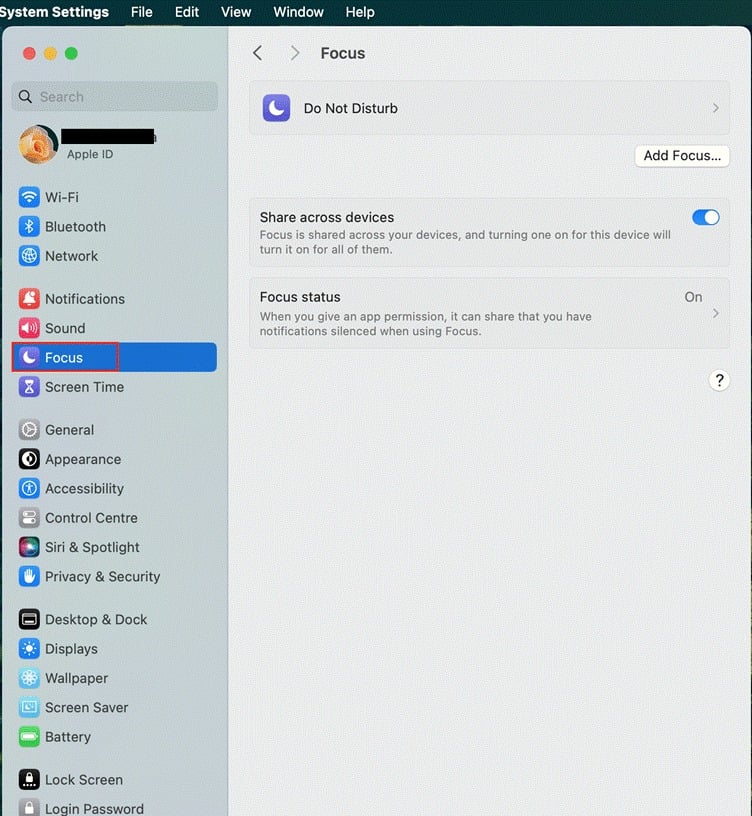Click the Focus page title
The image size is (752, 816).
coord(343,53)
